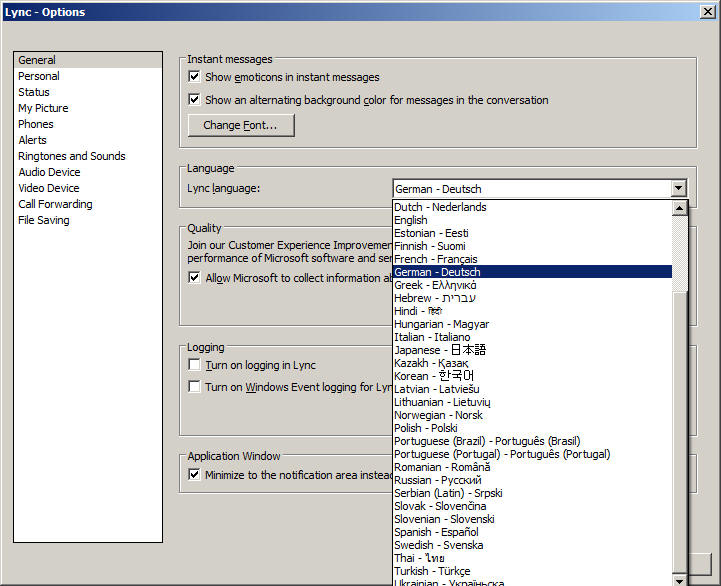Choose Romanian - Română language
This screenshot has height=586, width=721.
(532, 467)
